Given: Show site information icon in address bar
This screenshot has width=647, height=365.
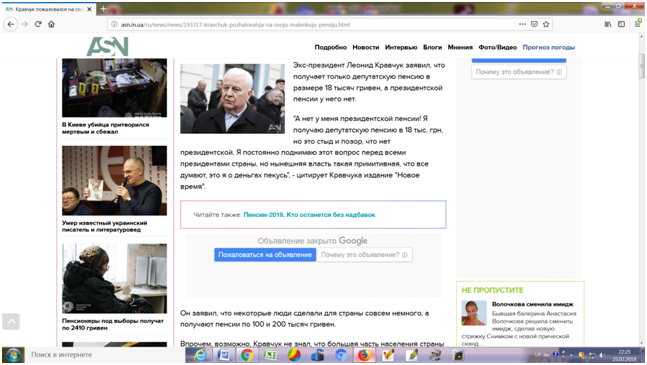Looking at the screenshot, I should [x=114, y=24].
